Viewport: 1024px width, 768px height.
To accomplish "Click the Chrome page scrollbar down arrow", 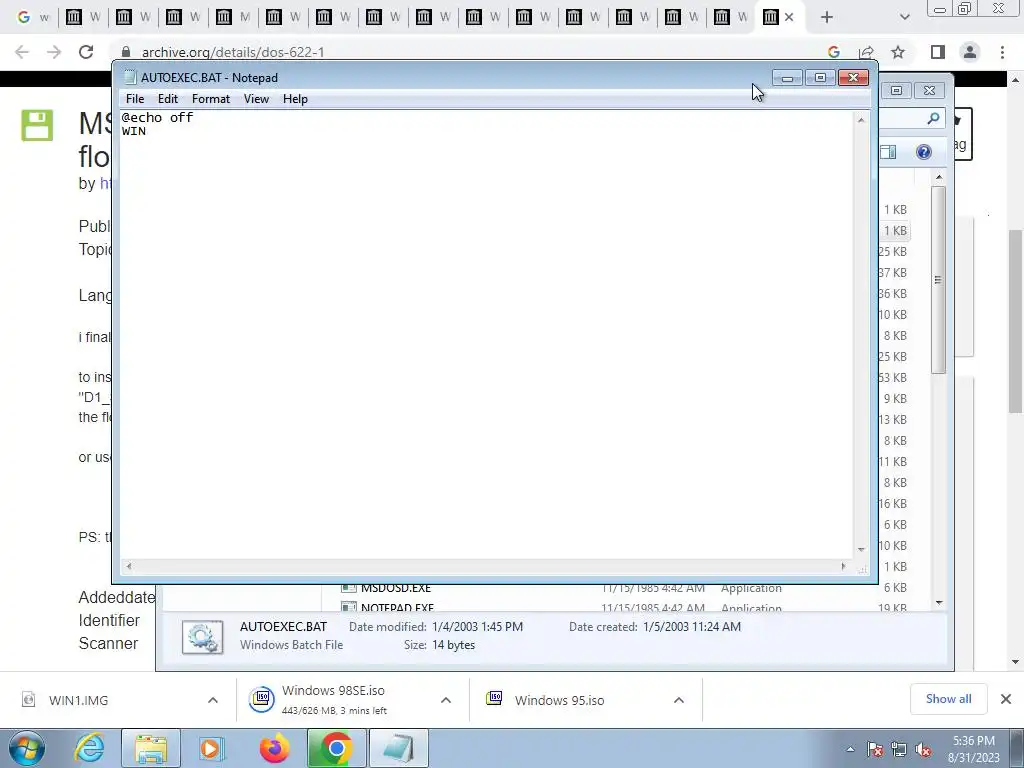I will [x=1015, y=662].
